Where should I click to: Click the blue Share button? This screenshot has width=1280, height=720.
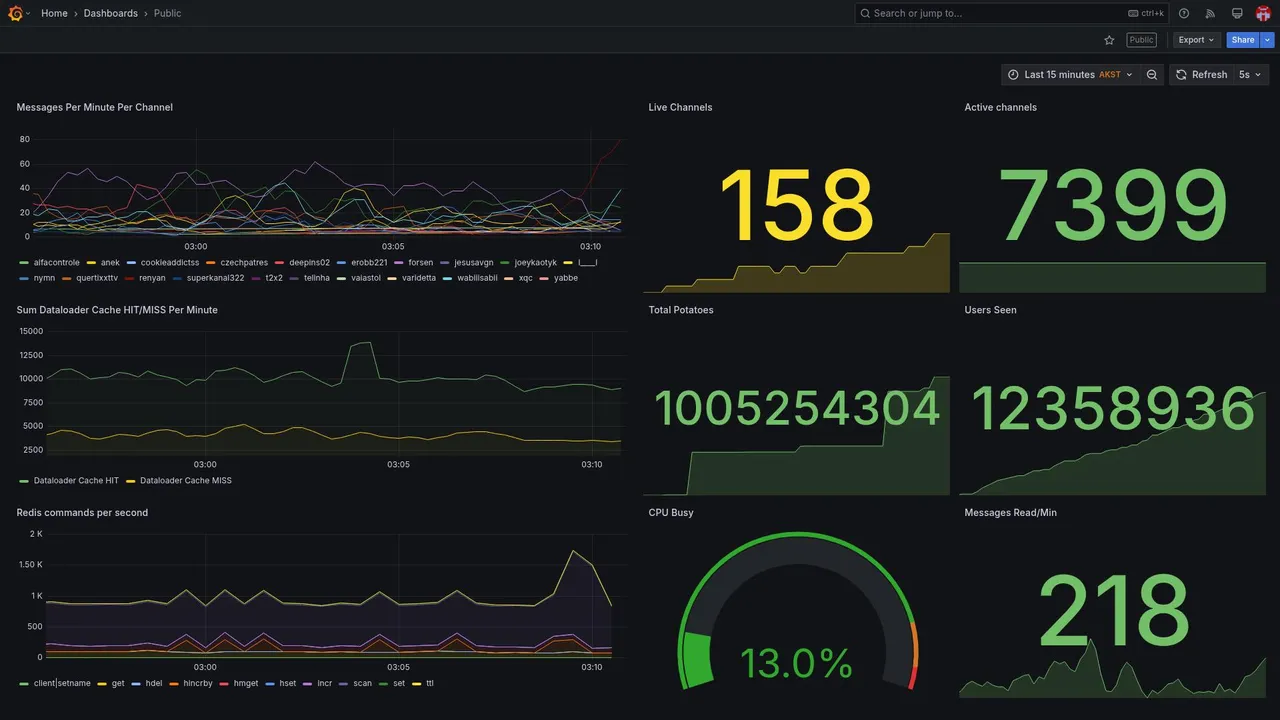point(1243,40)
